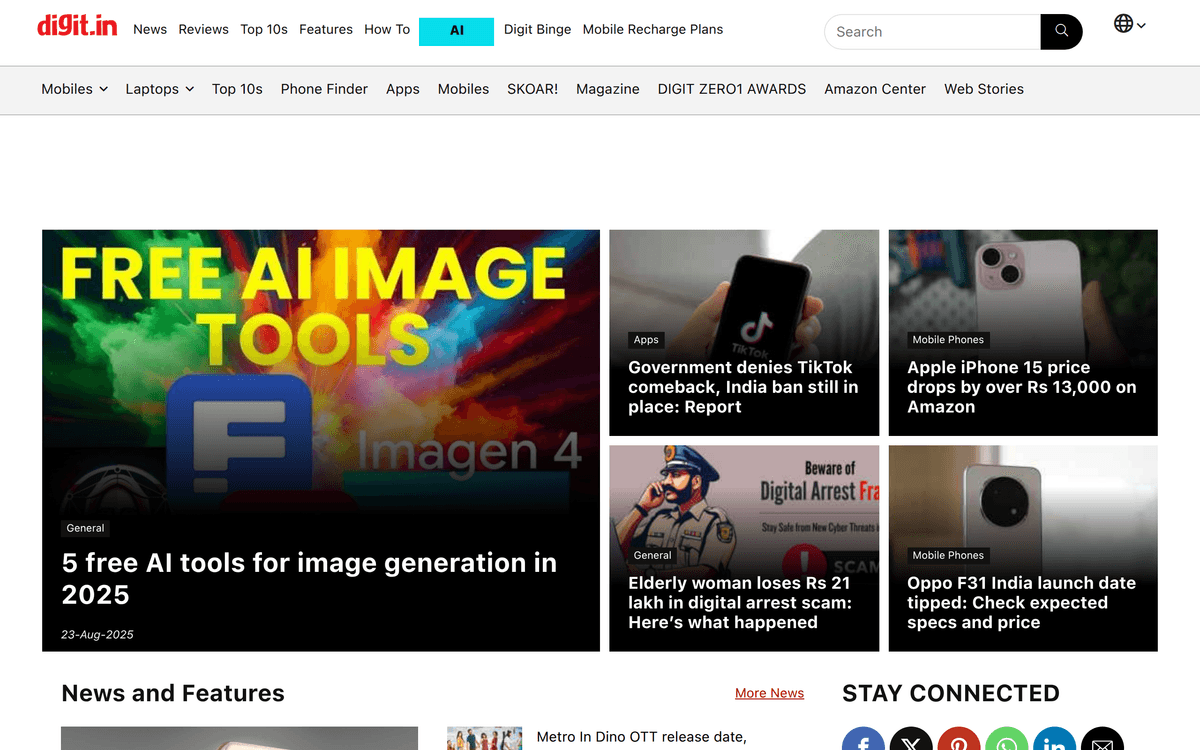Click the 23-Aug-2025 date text
Image resolution: width=1200 pixels, height=750 pixels.
point(97,635)
